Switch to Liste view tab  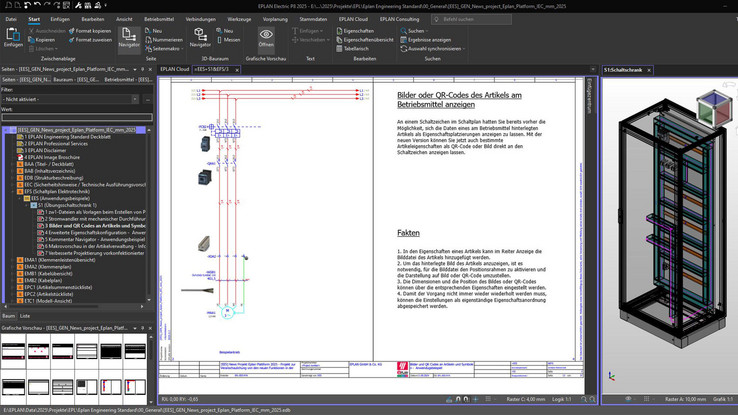[25, 316]
